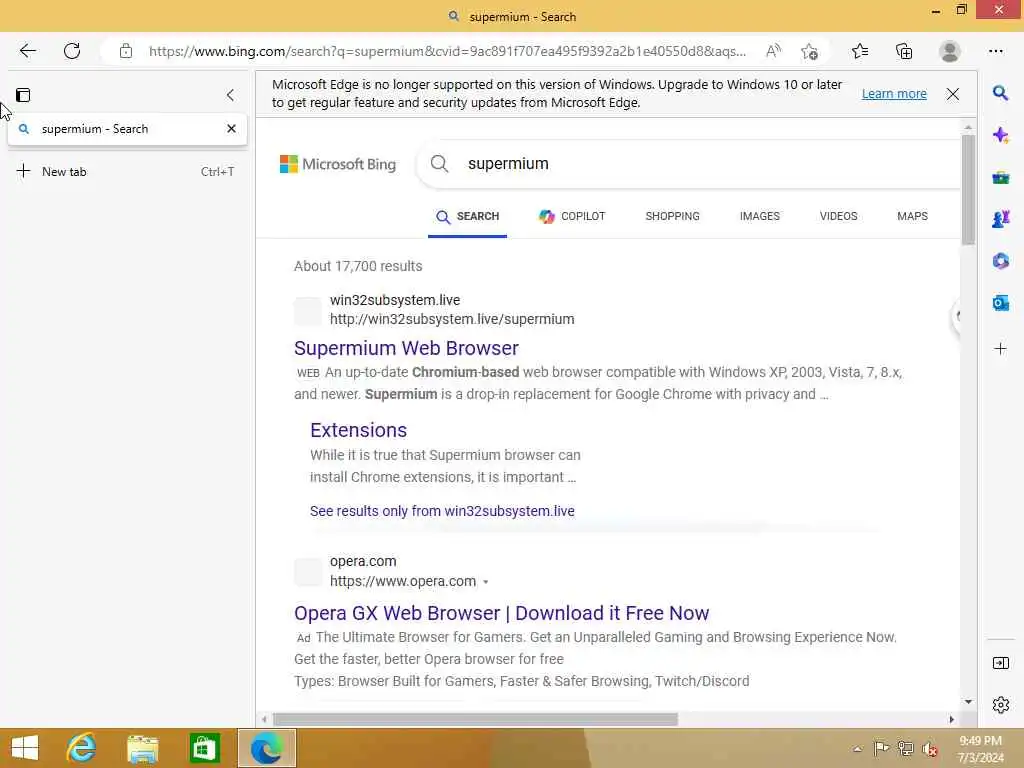
Task: Launch Internet Explorer from the taskbar
Action: click(x=82, y=748)
